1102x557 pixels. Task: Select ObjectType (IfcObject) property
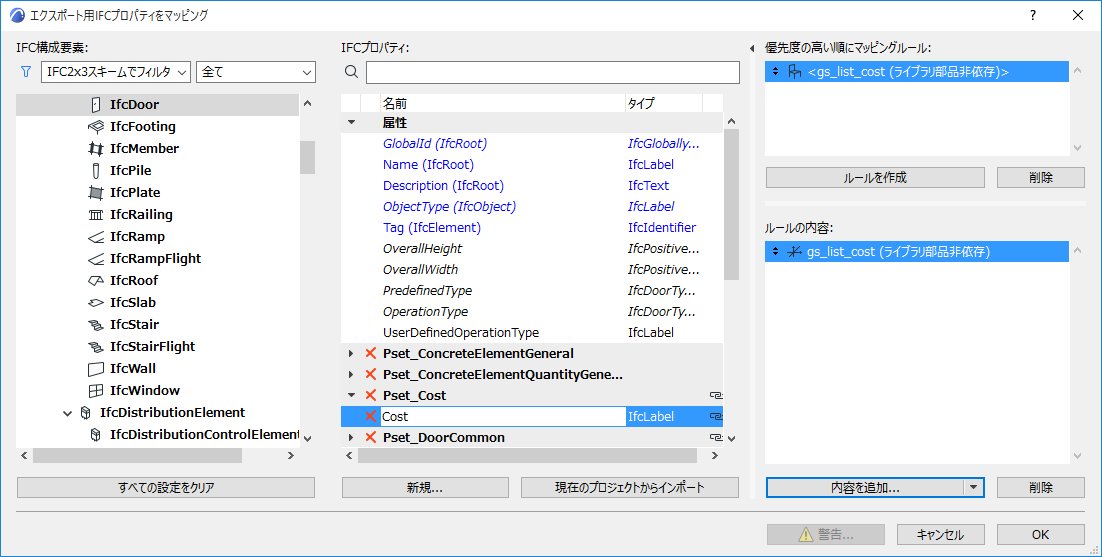click(x=532, y=207)
